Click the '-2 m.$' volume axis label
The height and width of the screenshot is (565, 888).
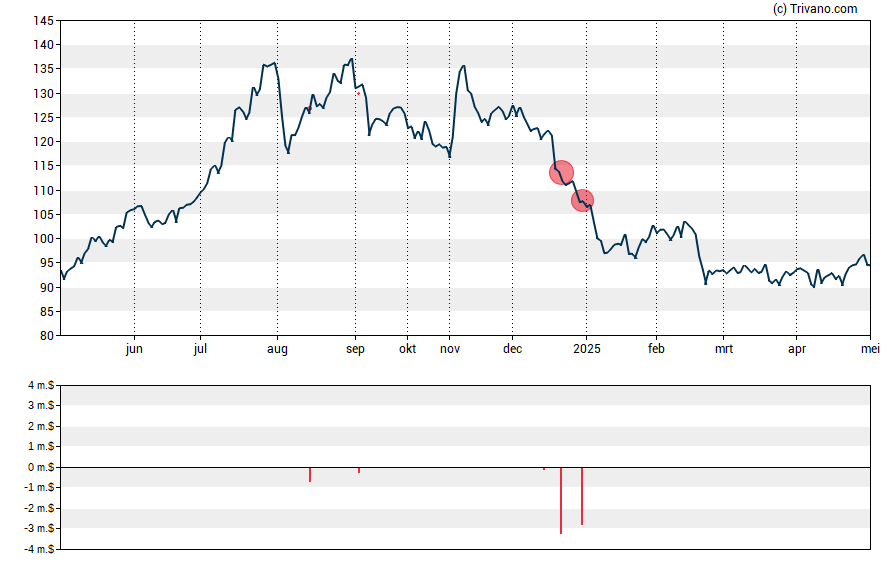click(39, 508)
